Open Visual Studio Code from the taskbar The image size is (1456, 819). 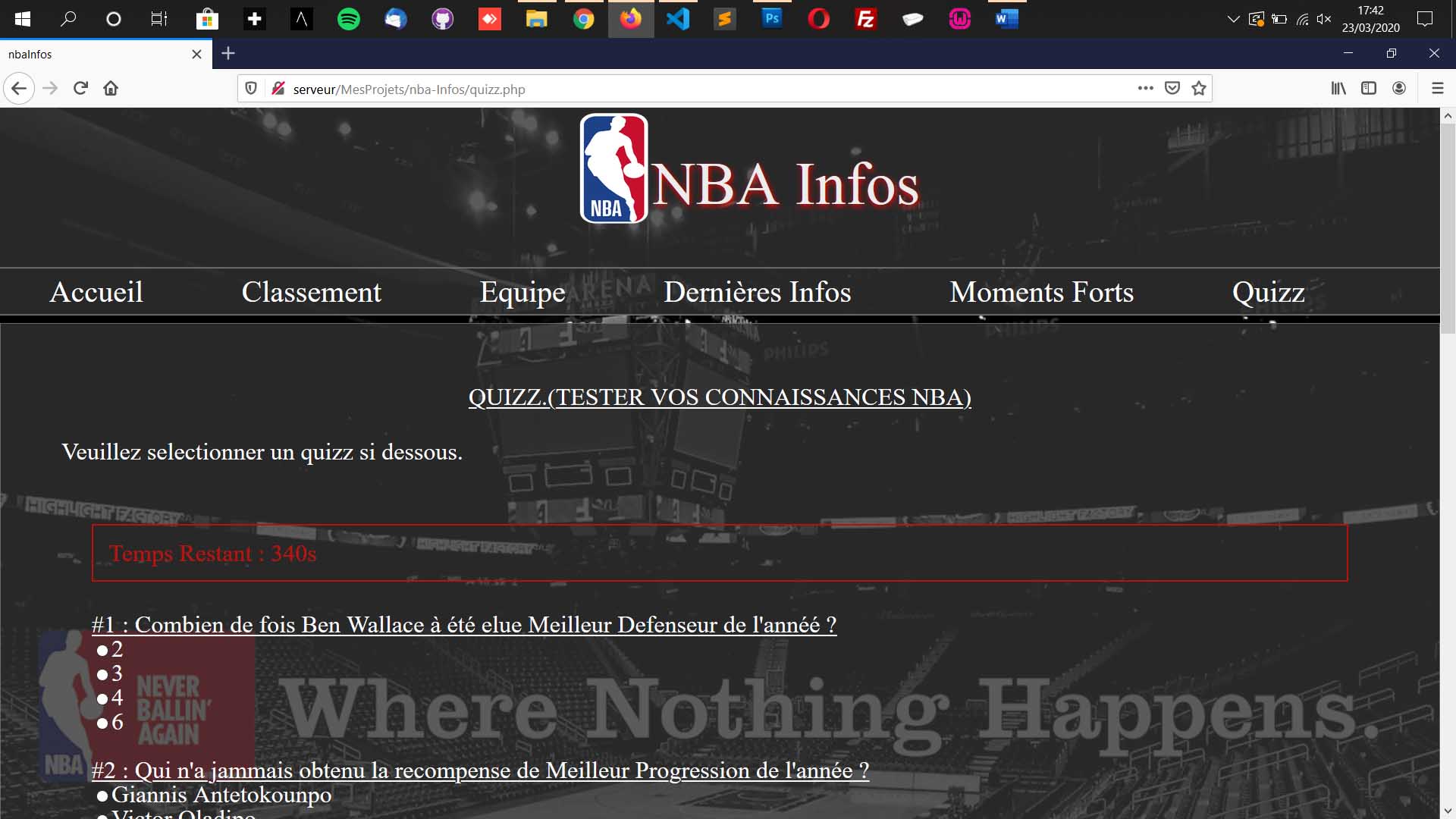point(677,19)
